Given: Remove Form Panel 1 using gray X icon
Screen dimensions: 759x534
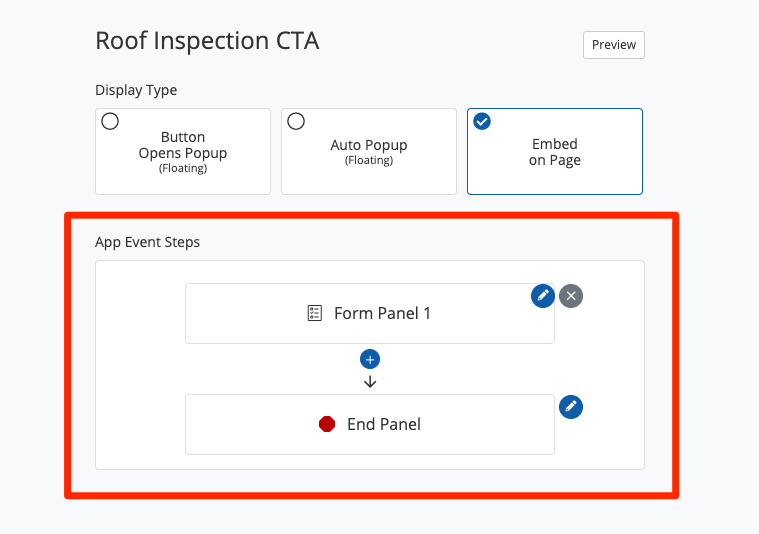Looking at the screenshot, I should coord(570,296).
